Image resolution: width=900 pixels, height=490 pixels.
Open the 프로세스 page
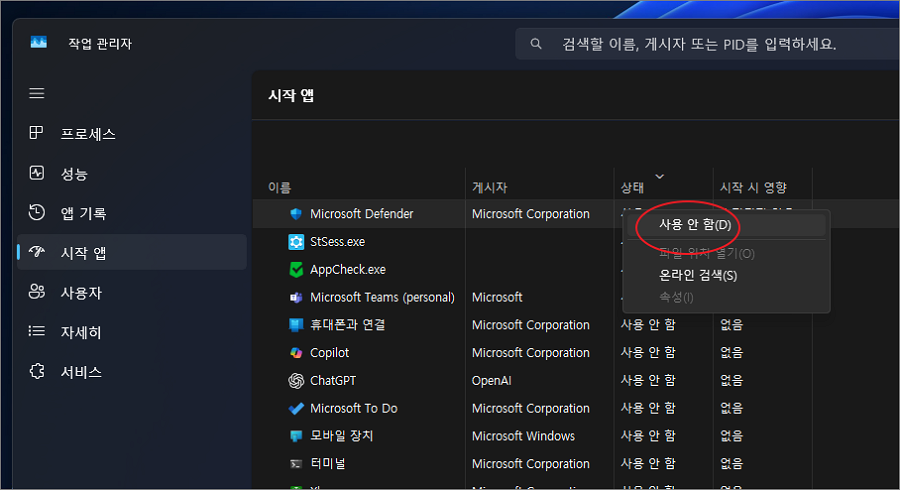[132, 134]
